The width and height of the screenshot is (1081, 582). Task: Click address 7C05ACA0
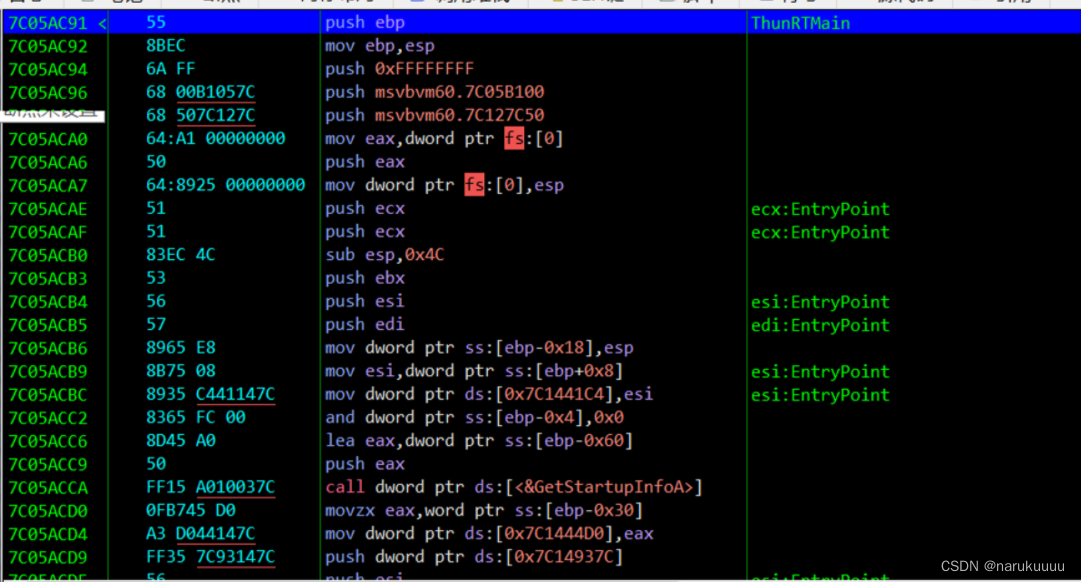(x=48, y=139)
